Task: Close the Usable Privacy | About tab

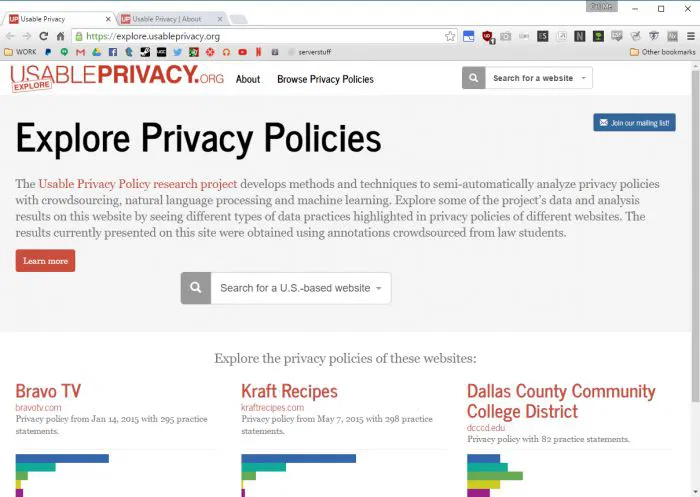Action: [220, 19]
